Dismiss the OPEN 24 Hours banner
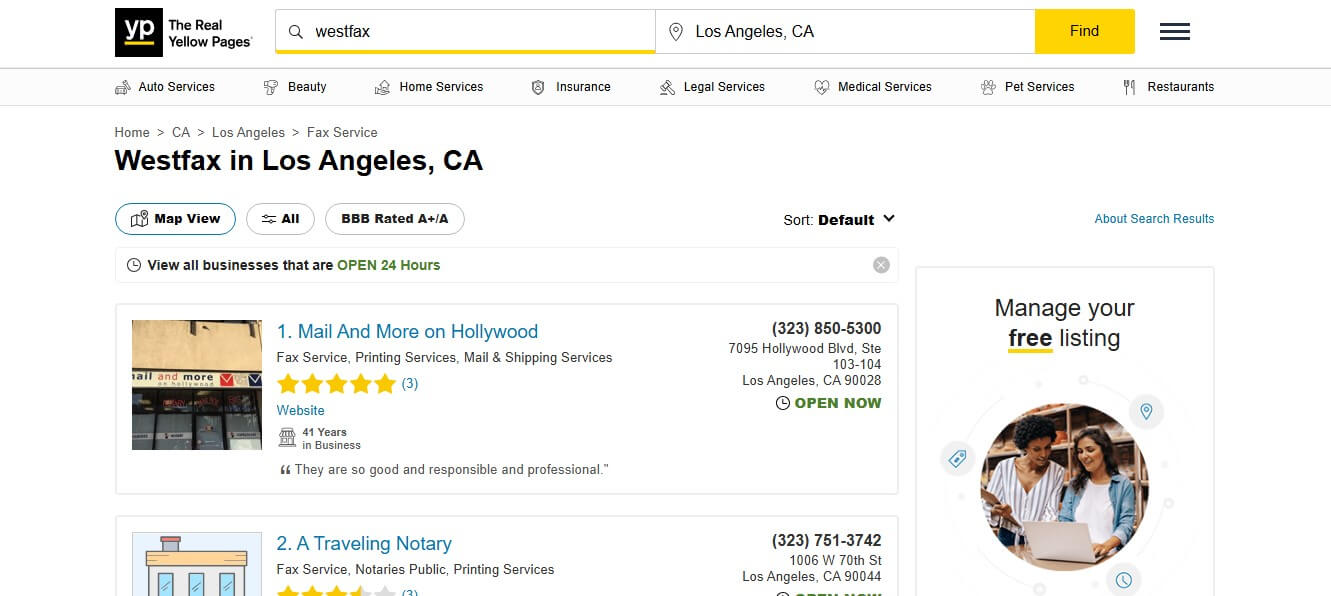 point(880,264)
